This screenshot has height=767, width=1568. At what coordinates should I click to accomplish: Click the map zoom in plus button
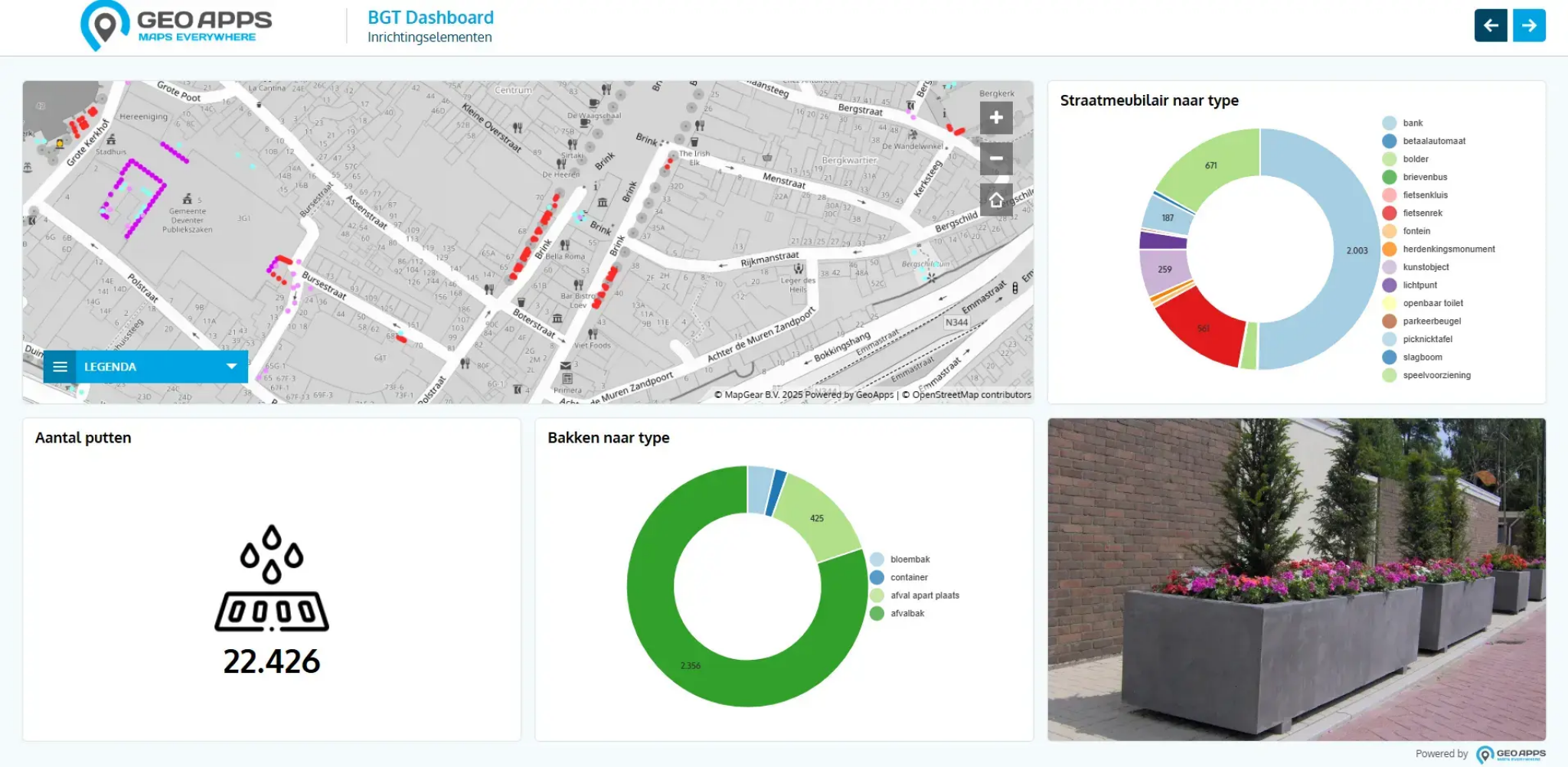click(x=996, y=118)
